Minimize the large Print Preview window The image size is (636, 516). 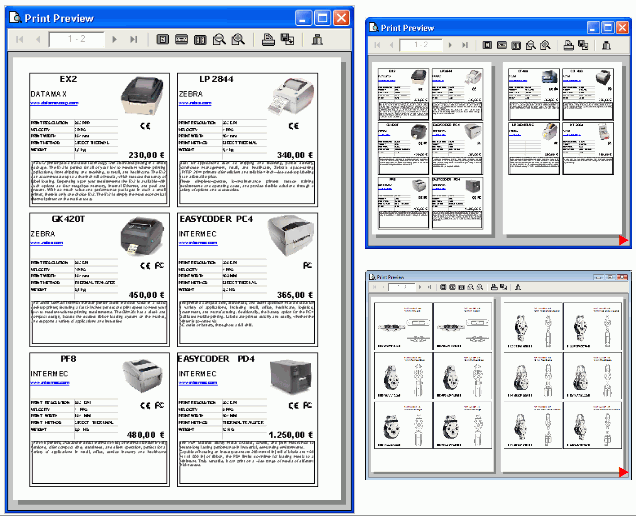click(303, 18)
